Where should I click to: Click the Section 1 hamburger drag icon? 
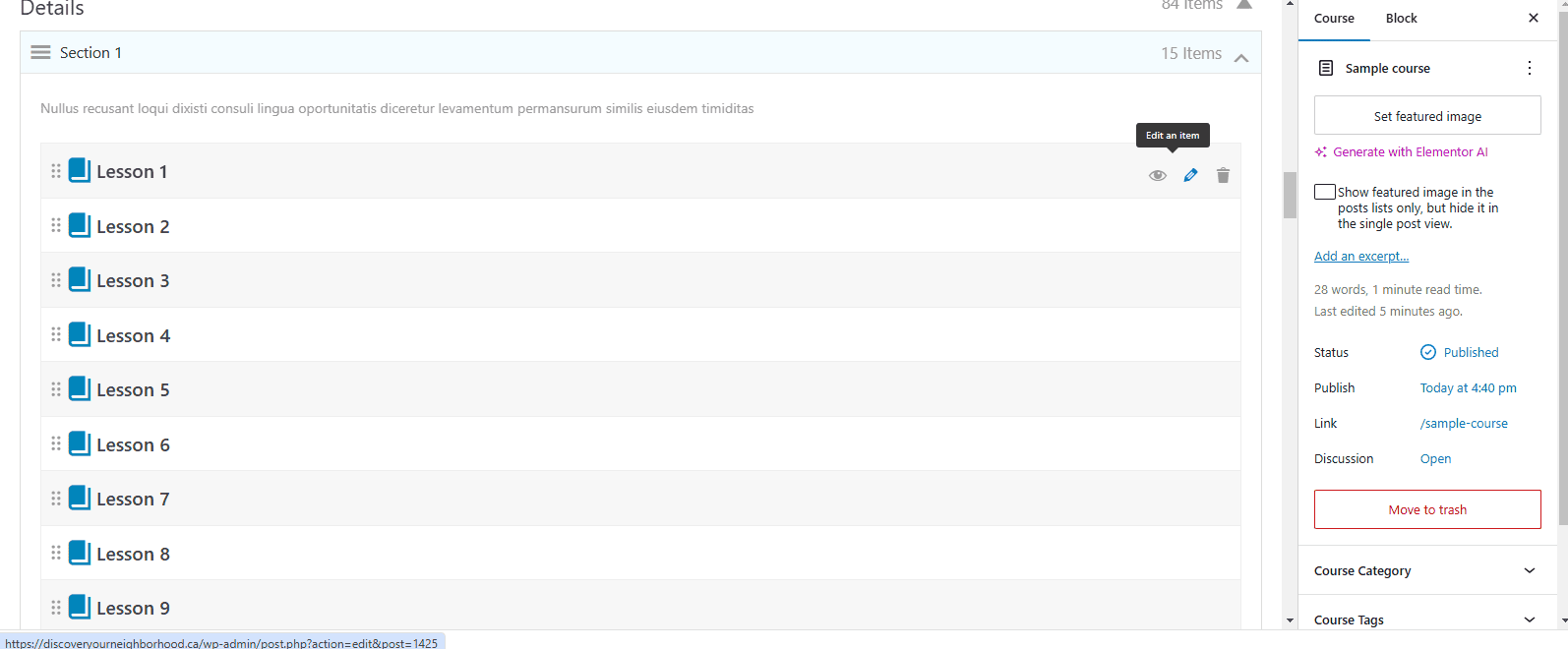[x=40, y=52]
